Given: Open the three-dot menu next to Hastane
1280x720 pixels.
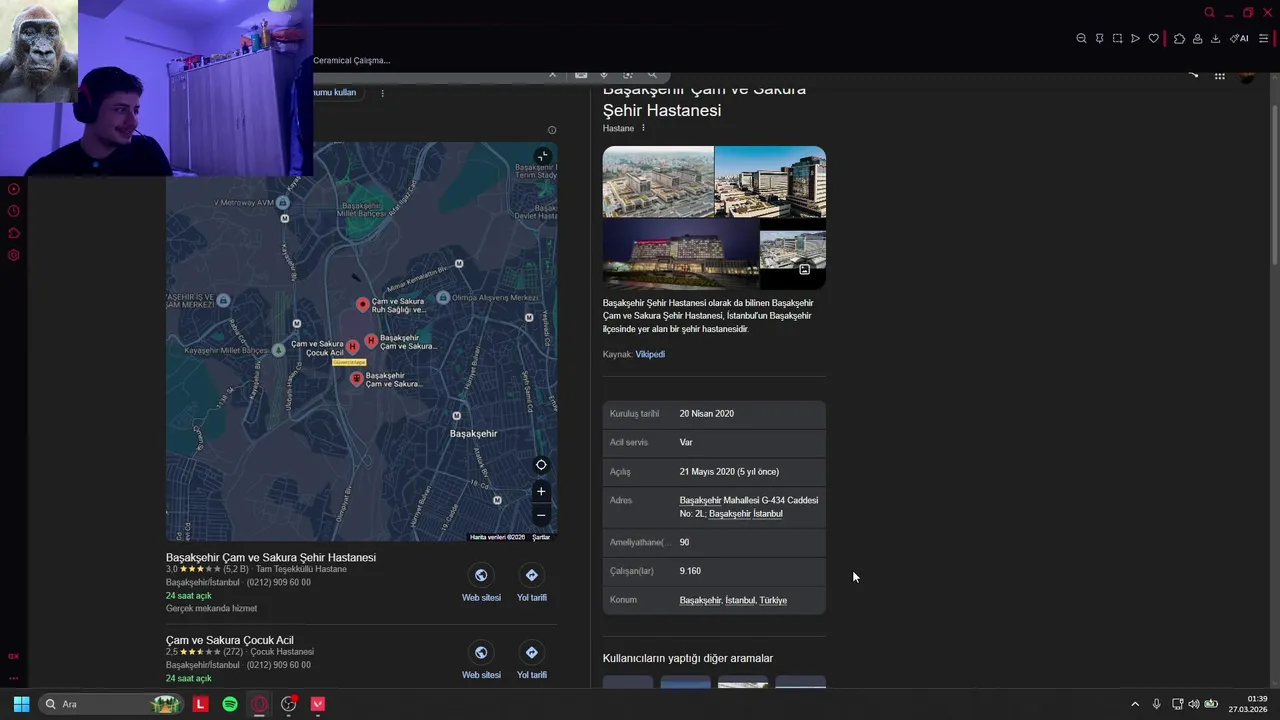Looking at the screenshot, I should pos(643,128).
